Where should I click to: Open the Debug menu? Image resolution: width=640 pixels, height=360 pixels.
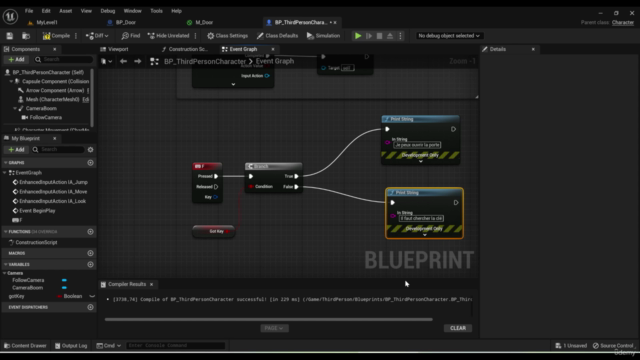click(x=108, y=11)
